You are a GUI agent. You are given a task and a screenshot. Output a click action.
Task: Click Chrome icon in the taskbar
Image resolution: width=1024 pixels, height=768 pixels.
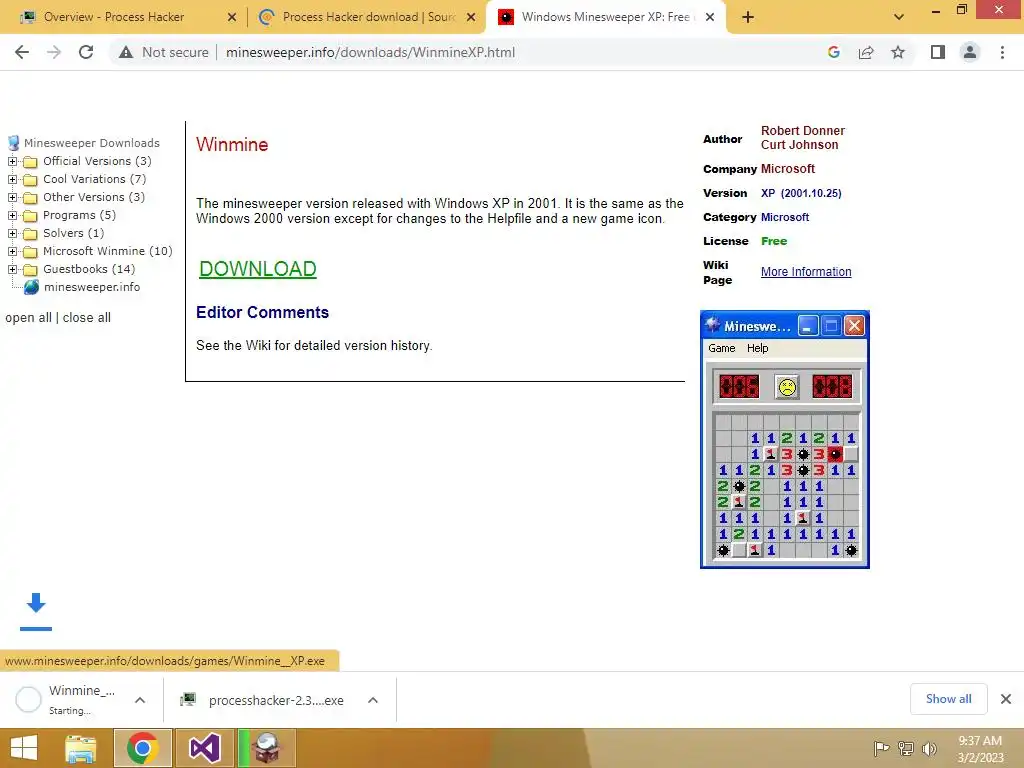tap(143, 748)
